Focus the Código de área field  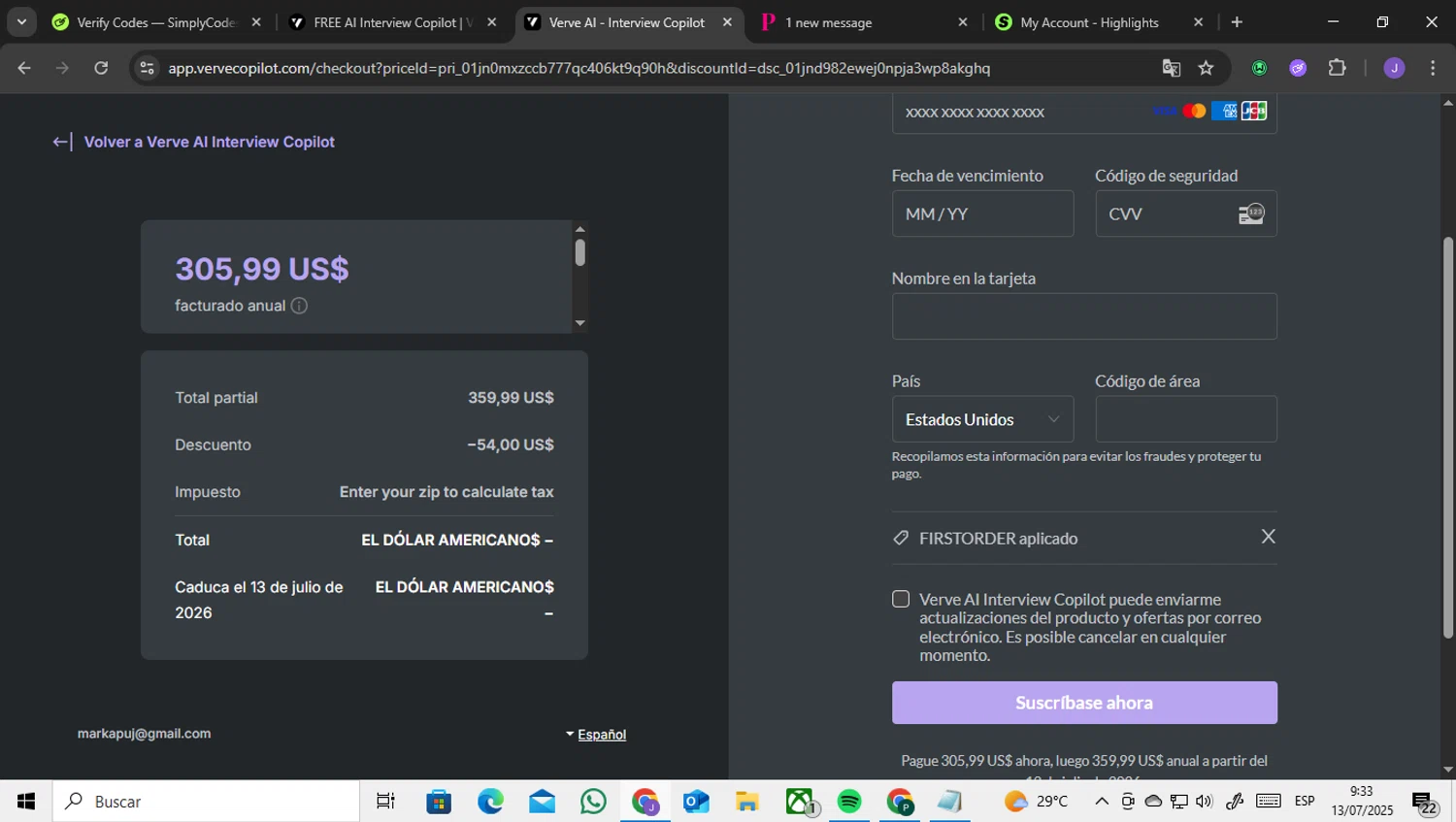tap(1186, 419)
